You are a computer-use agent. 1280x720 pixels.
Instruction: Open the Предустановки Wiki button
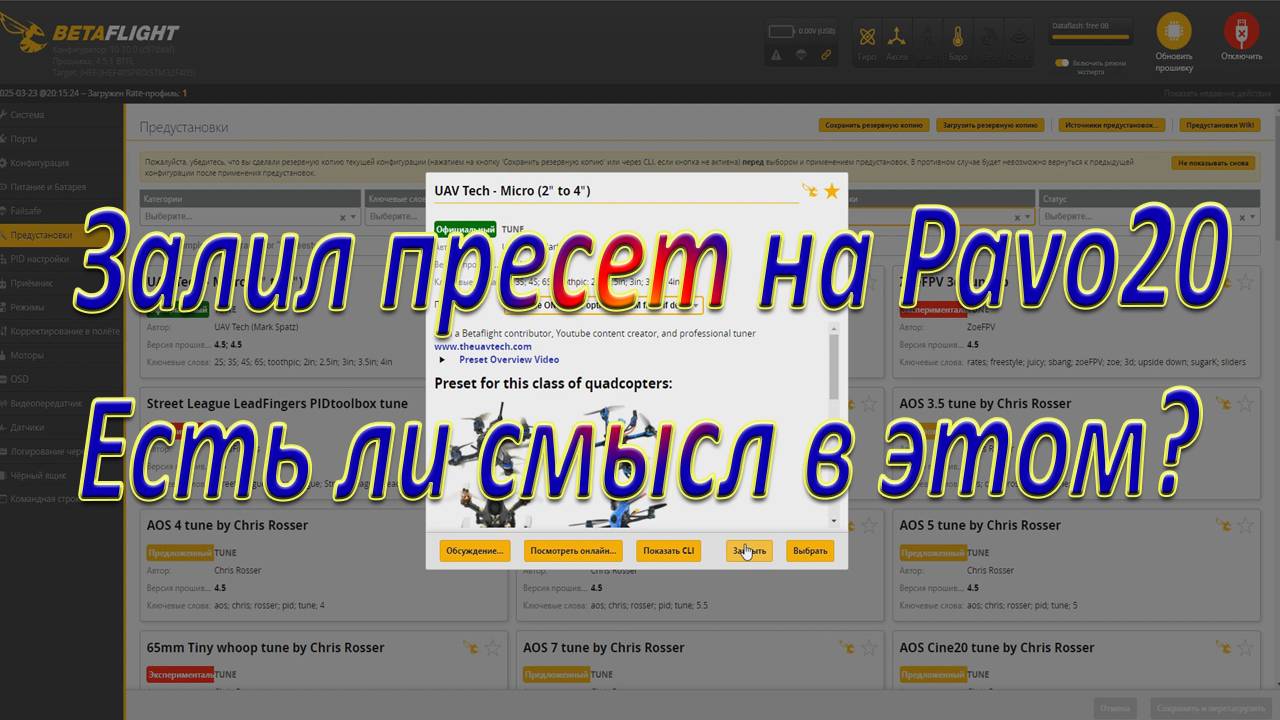(1219, 125)
